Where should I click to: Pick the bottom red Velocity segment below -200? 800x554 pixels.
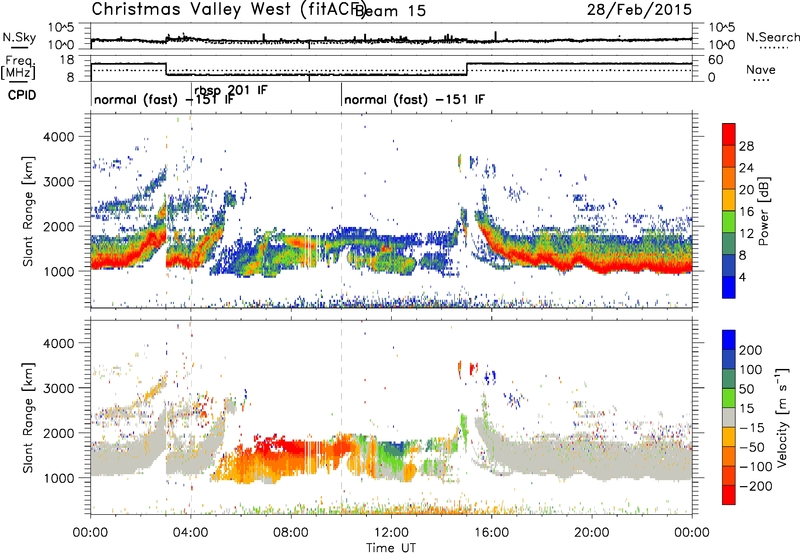click(x=729, y=495)
